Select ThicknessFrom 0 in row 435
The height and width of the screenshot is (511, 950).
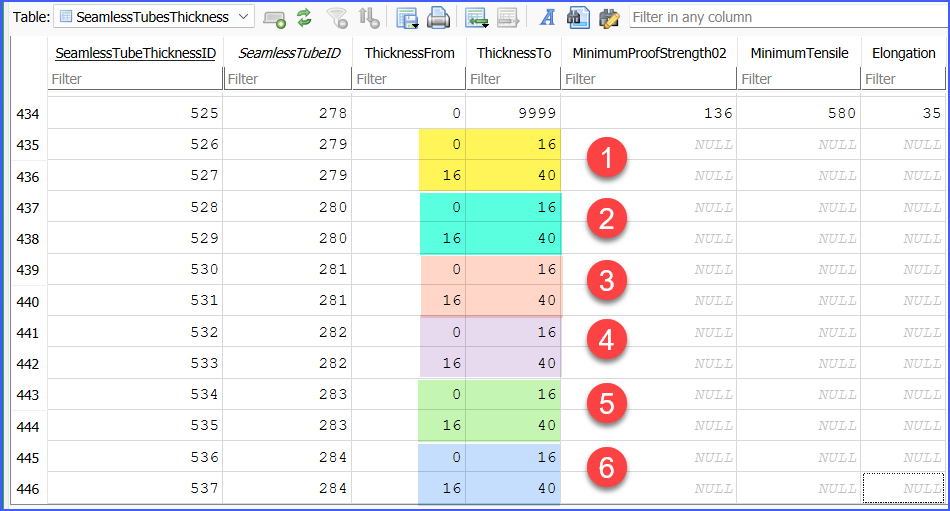[409, 145]
